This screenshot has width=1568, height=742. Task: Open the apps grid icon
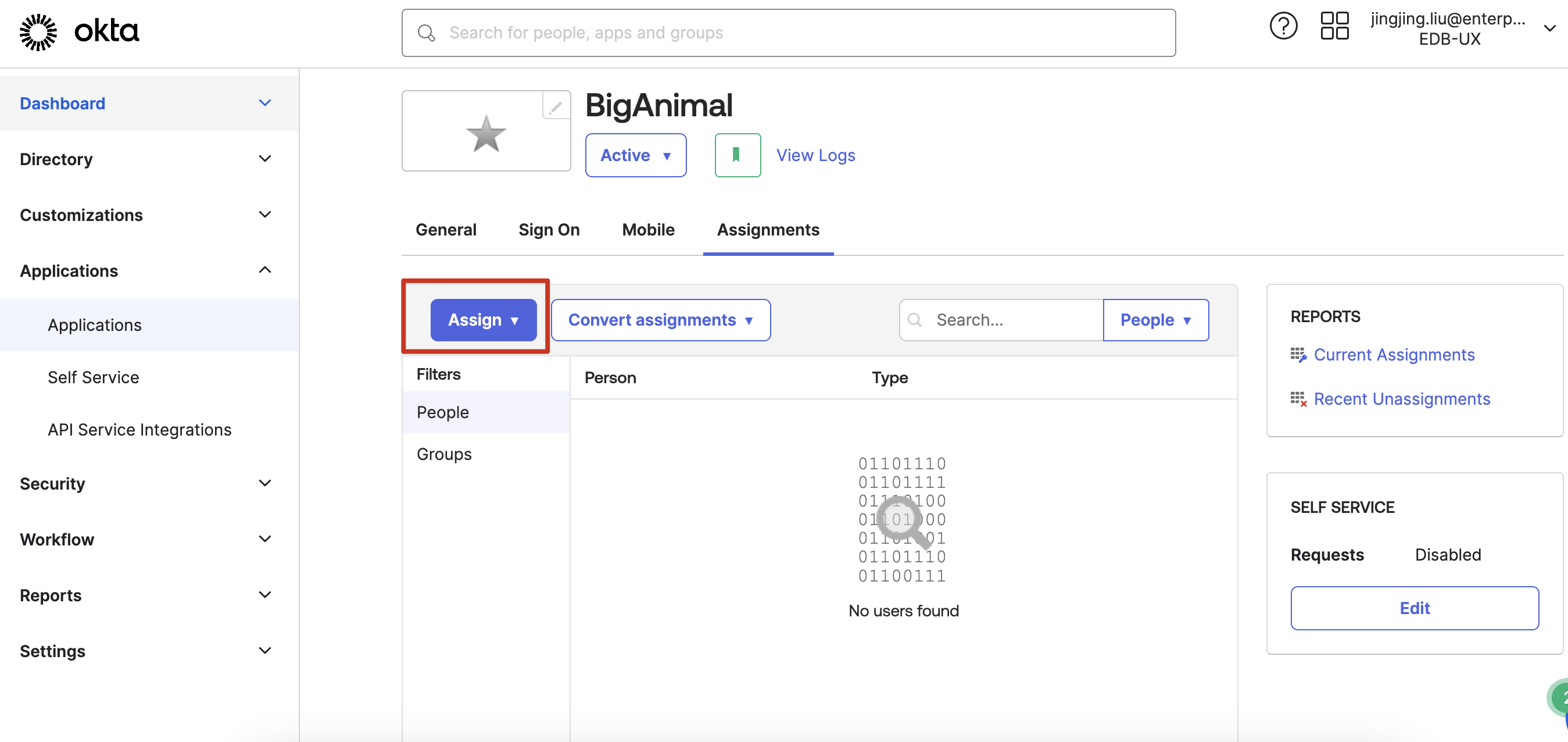click(x=1334, y=26)
